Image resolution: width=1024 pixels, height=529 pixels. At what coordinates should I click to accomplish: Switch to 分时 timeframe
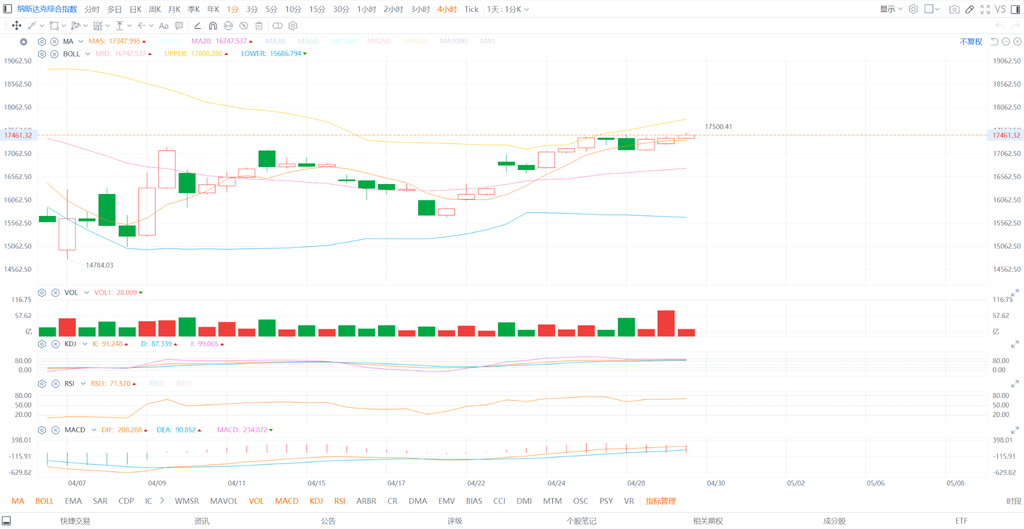[92, 9]
